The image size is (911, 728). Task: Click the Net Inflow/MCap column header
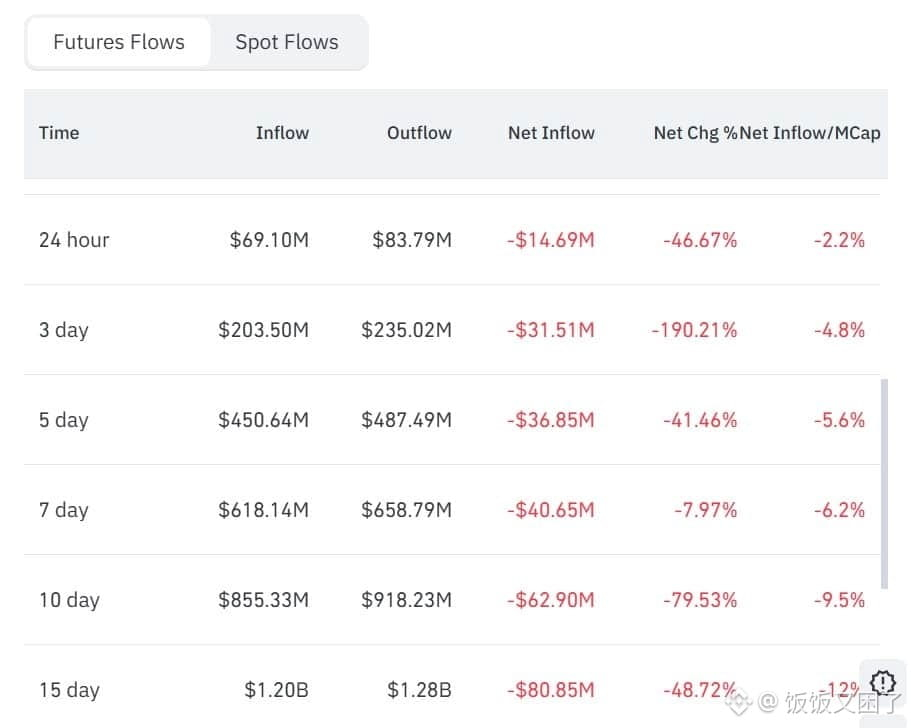pos(811,133)
